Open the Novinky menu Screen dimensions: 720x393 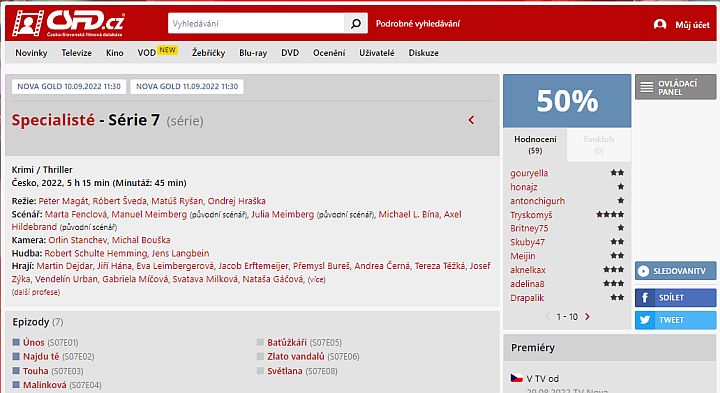(31, 53)
